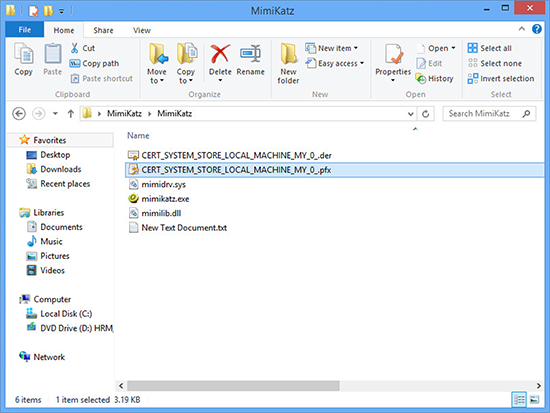Open the Quick Access Toolbar customize arrow
Viewport: 550px width, 413px height.
(61, 11)
